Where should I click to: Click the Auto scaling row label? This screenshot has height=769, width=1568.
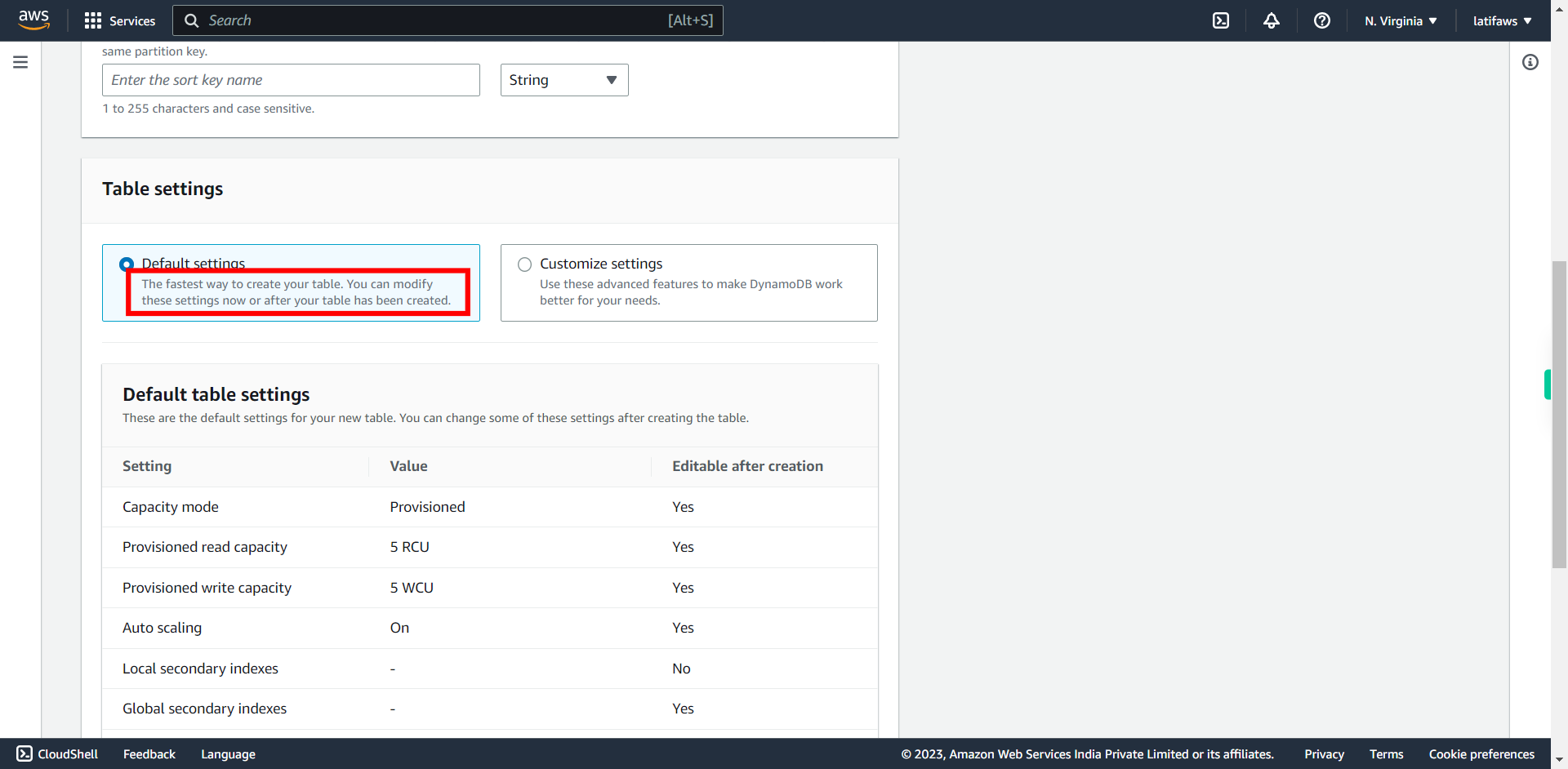162,628
